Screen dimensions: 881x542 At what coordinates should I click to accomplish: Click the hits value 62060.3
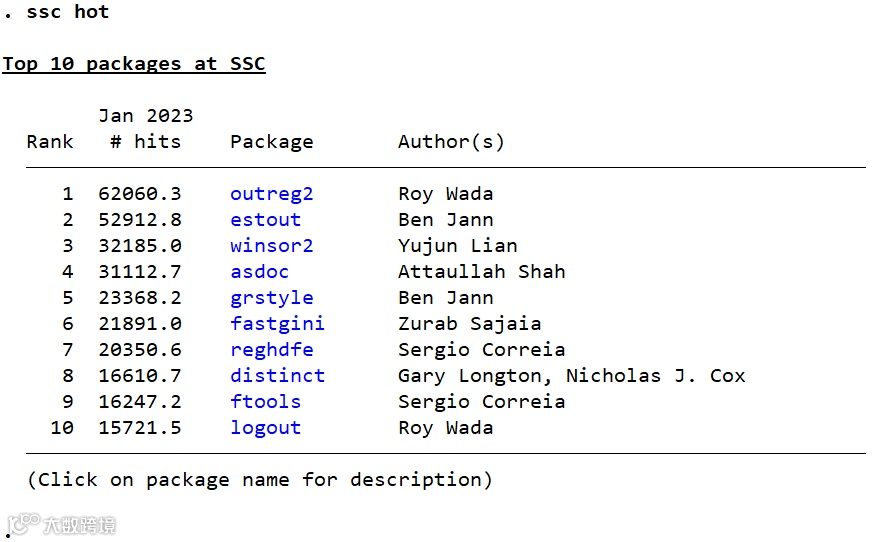point(139,194)
